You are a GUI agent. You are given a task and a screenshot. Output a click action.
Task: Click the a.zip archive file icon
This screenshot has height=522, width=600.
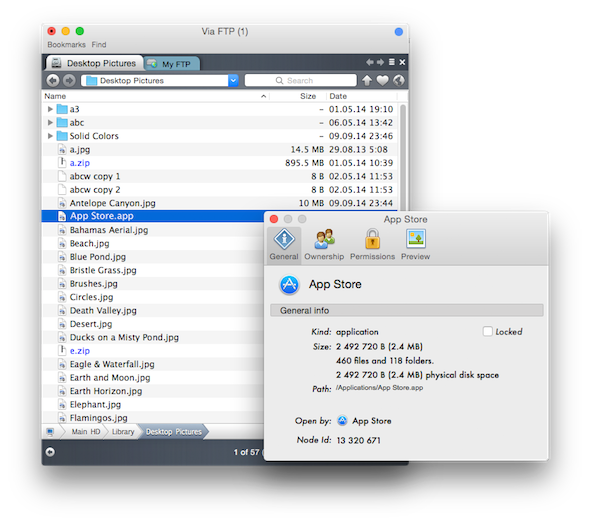pos(62,163)
